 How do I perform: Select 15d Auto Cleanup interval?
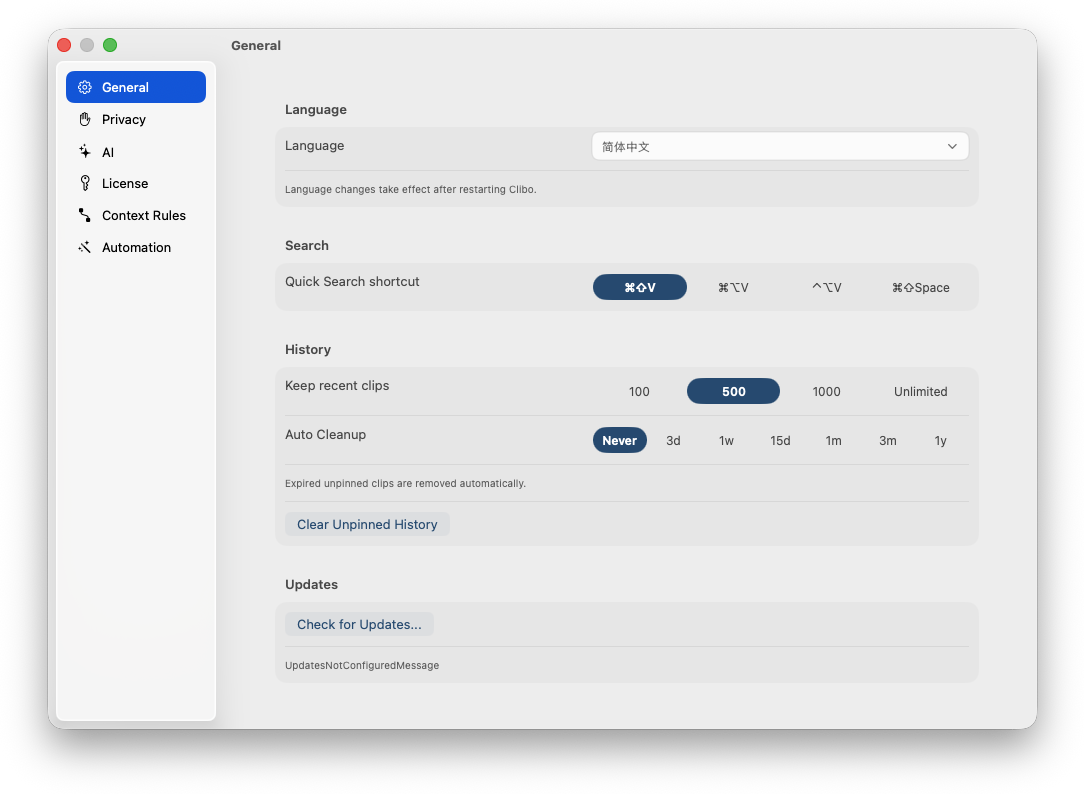(x=781, y=440)
